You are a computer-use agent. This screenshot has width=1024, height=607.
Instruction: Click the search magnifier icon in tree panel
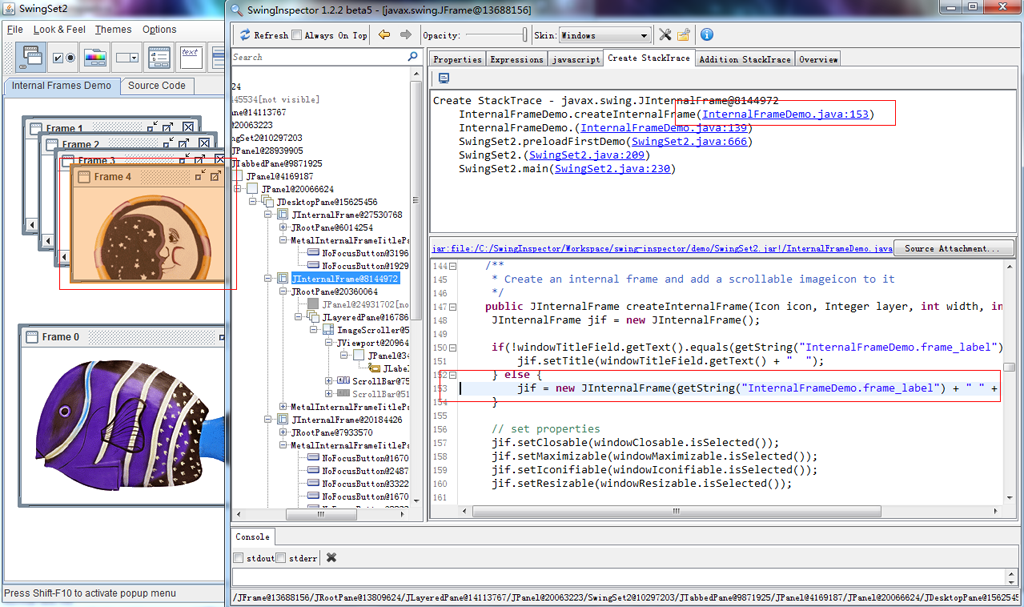(412, 58)
